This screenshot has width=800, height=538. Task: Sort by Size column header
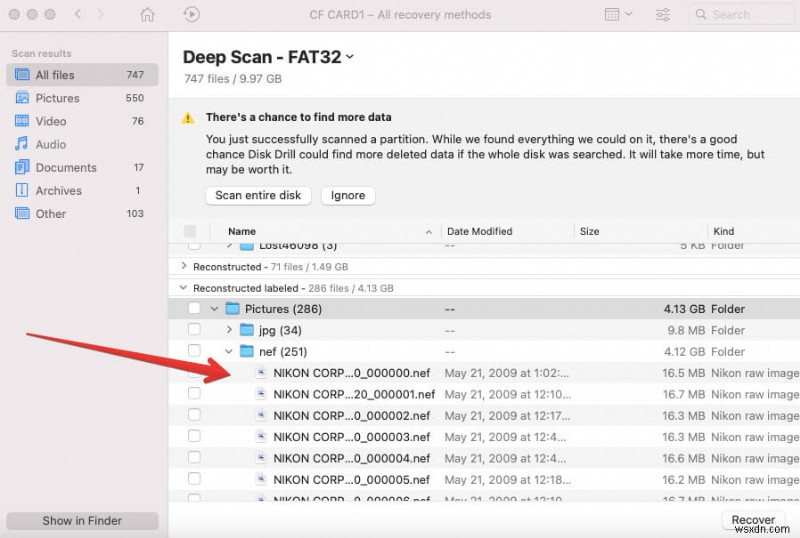click(589, 231)
